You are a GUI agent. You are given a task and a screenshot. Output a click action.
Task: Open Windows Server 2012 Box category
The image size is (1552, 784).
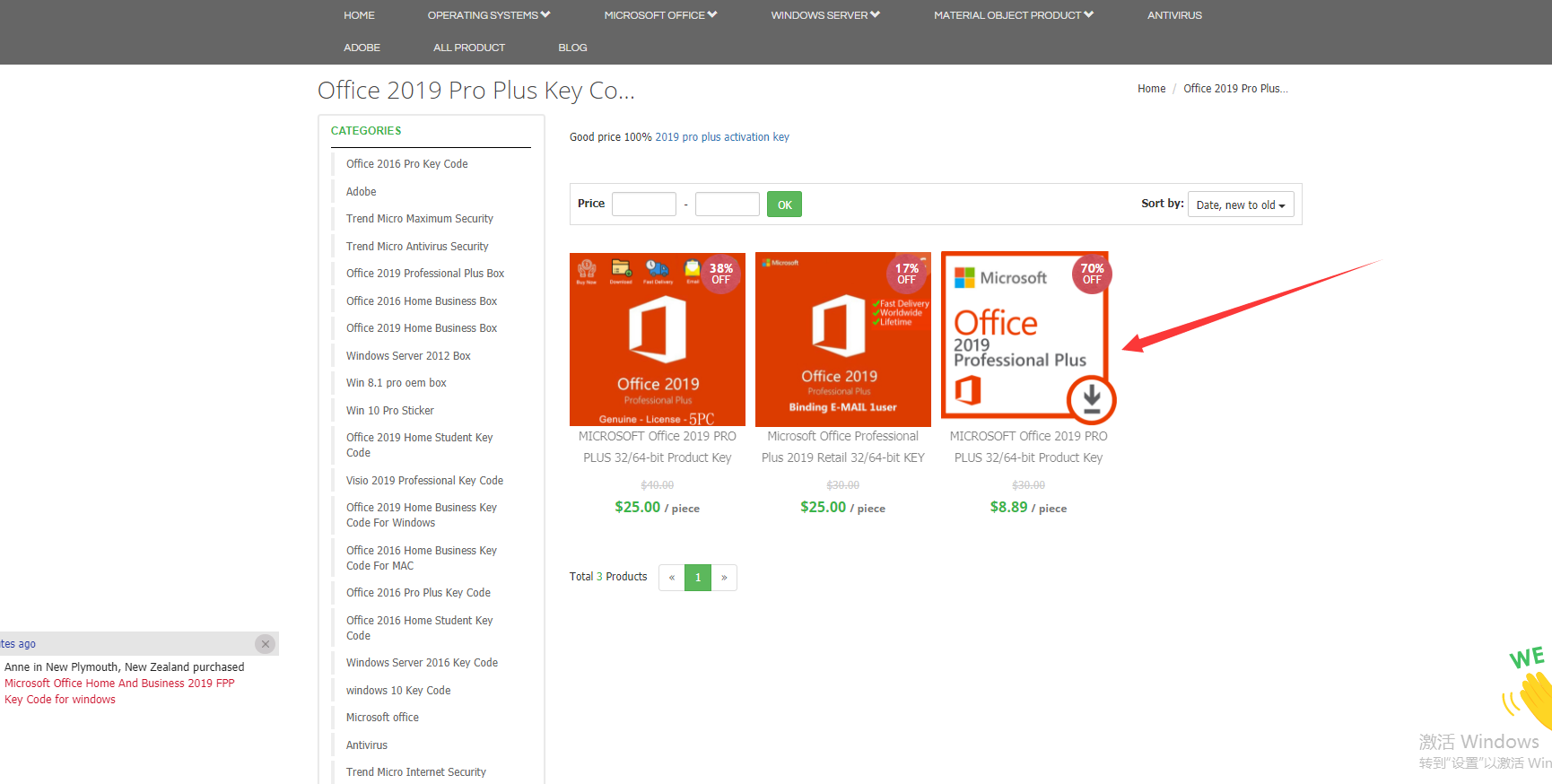click(x=408, y=356)
